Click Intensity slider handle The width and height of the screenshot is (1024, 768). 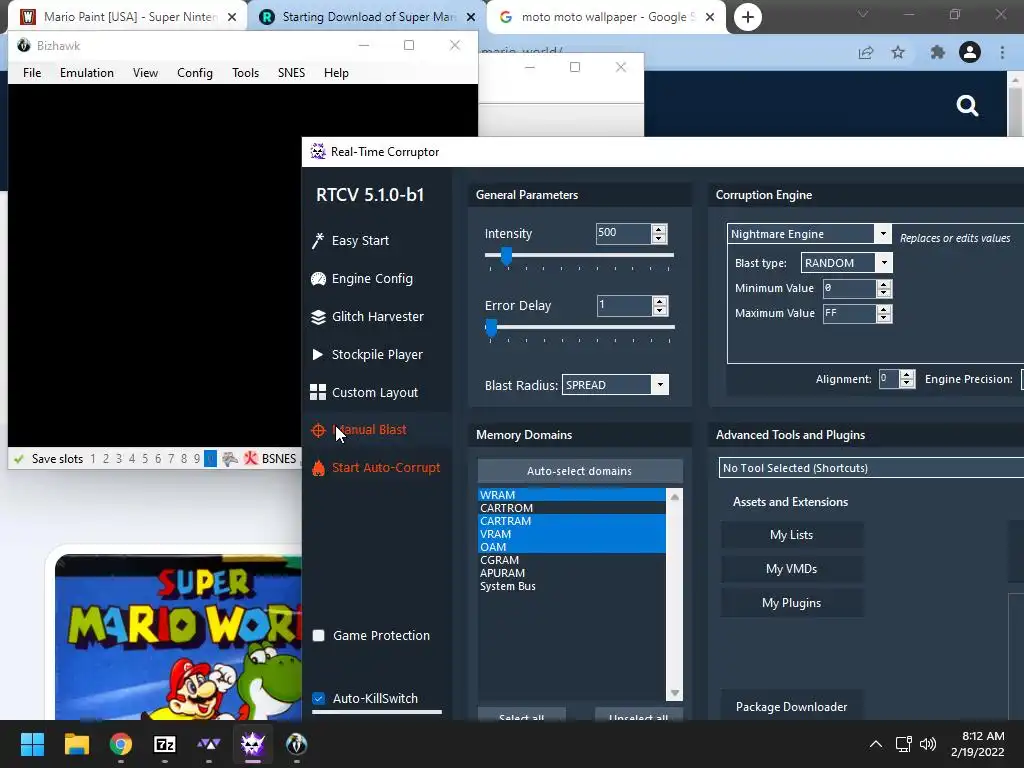(506, 256)
